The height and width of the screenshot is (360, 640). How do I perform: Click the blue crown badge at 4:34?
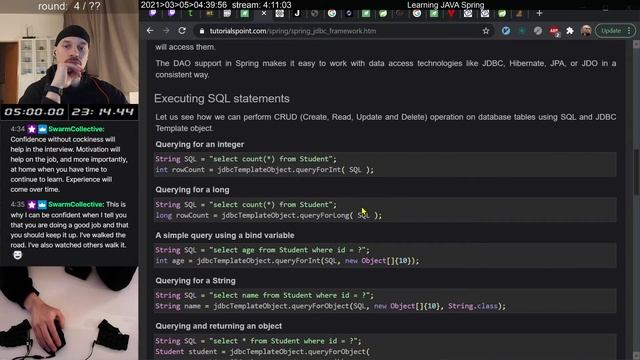coord(42,129)
